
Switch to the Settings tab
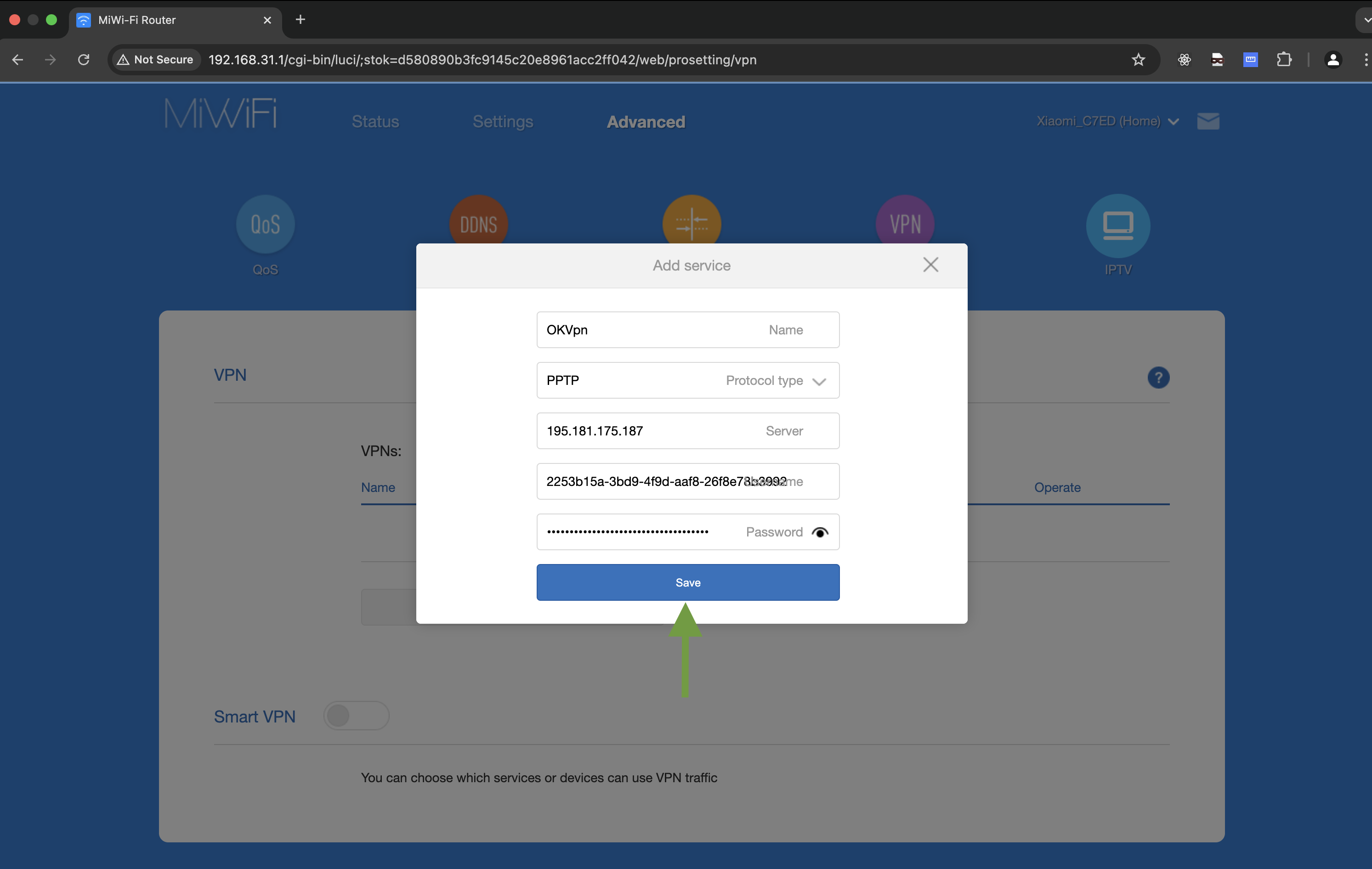[503, 122]
